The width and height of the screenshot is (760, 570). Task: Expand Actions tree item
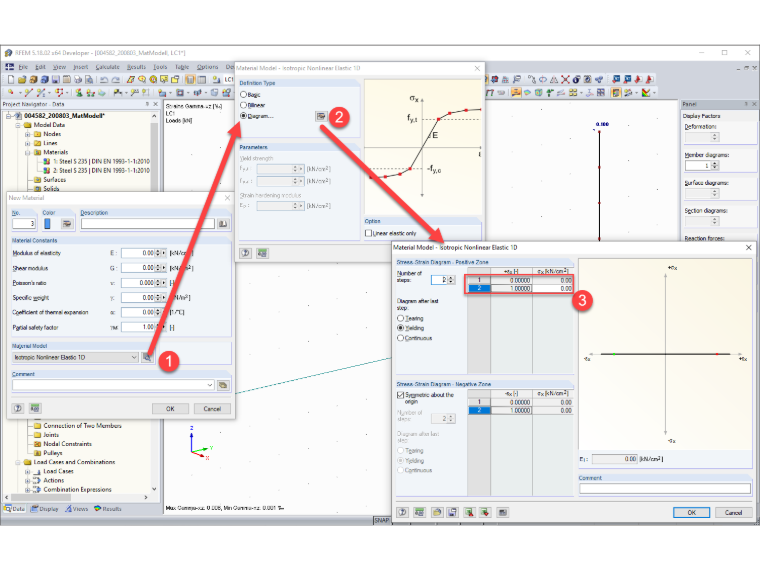click(x=28, y=480)
